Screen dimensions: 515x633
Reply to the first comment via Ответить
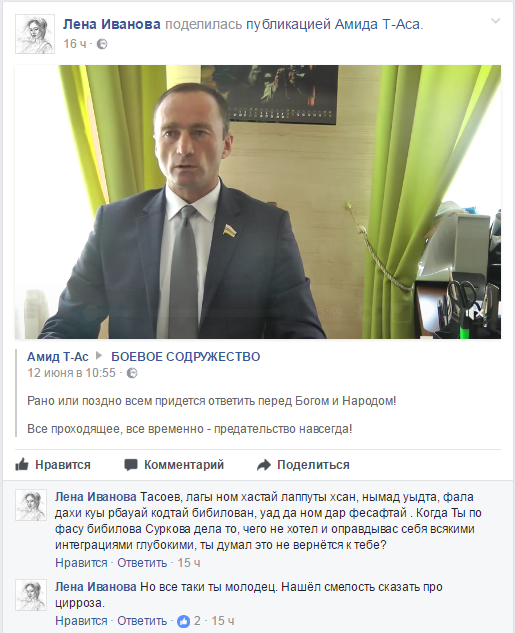point(142,563)
